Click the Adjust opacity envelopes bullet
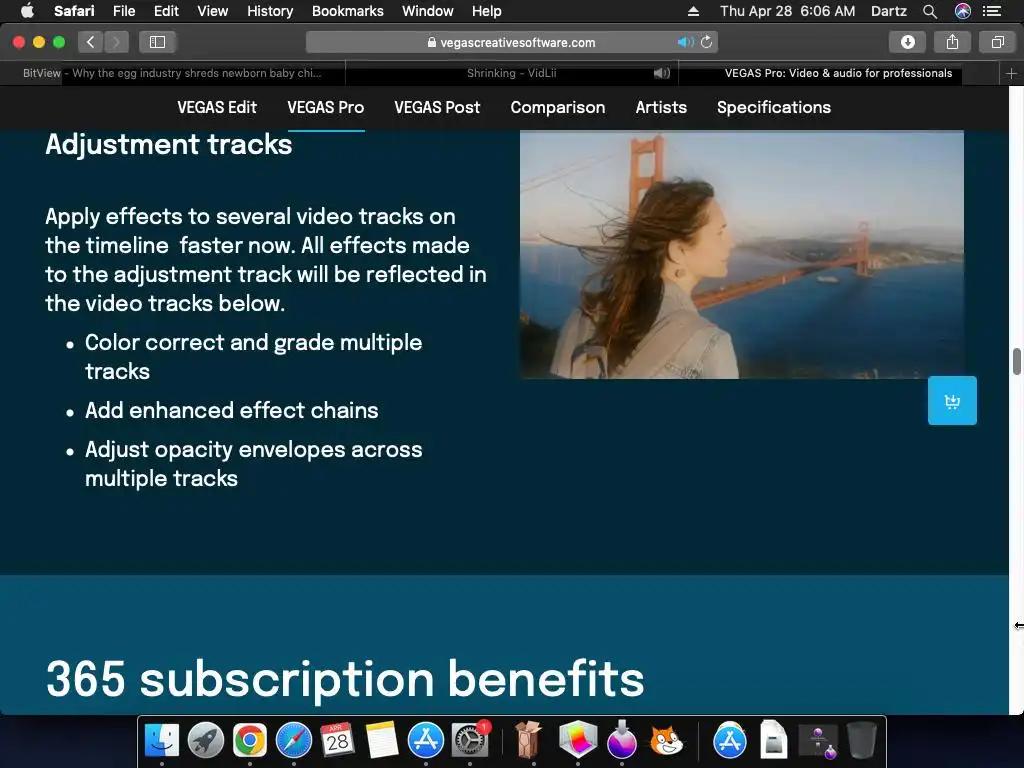 click(x=253, y=464)
